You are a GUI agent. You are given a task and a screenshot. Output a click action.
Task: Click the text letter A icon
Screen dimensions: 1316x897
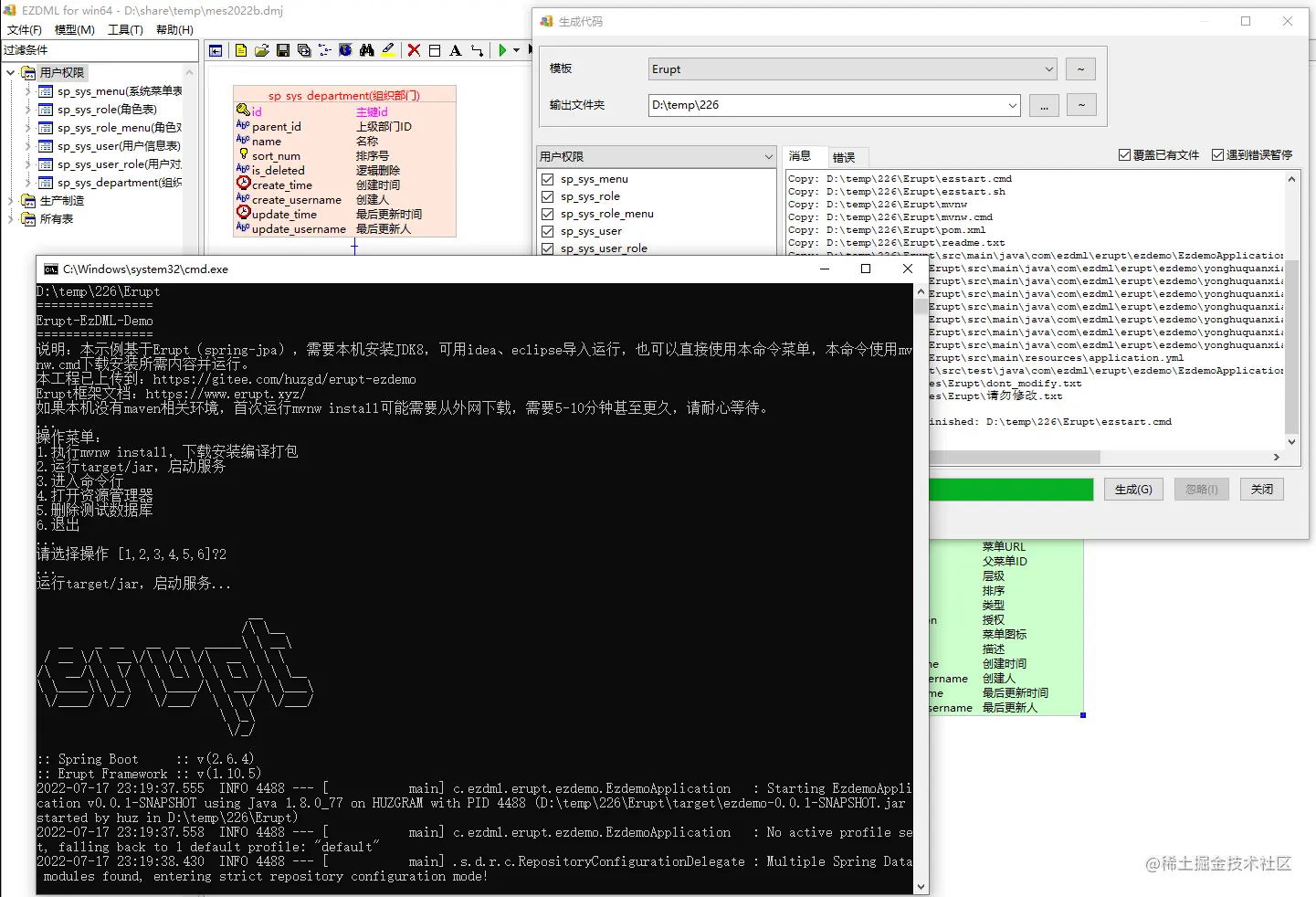(x=456, y=50)
